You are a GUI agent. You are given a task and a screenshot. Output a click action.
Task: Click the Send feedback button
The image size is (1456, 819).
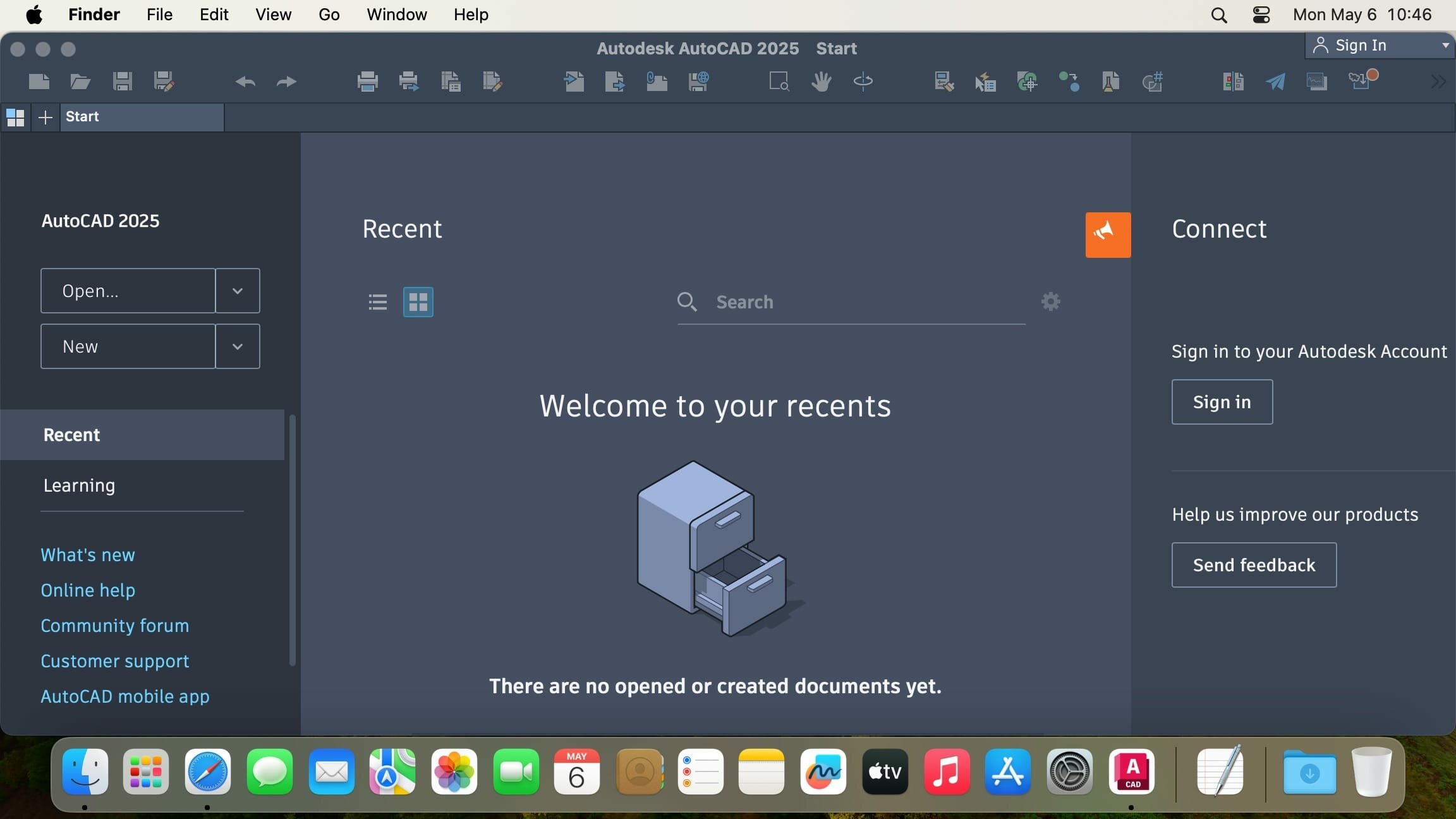click(1254, 565)
